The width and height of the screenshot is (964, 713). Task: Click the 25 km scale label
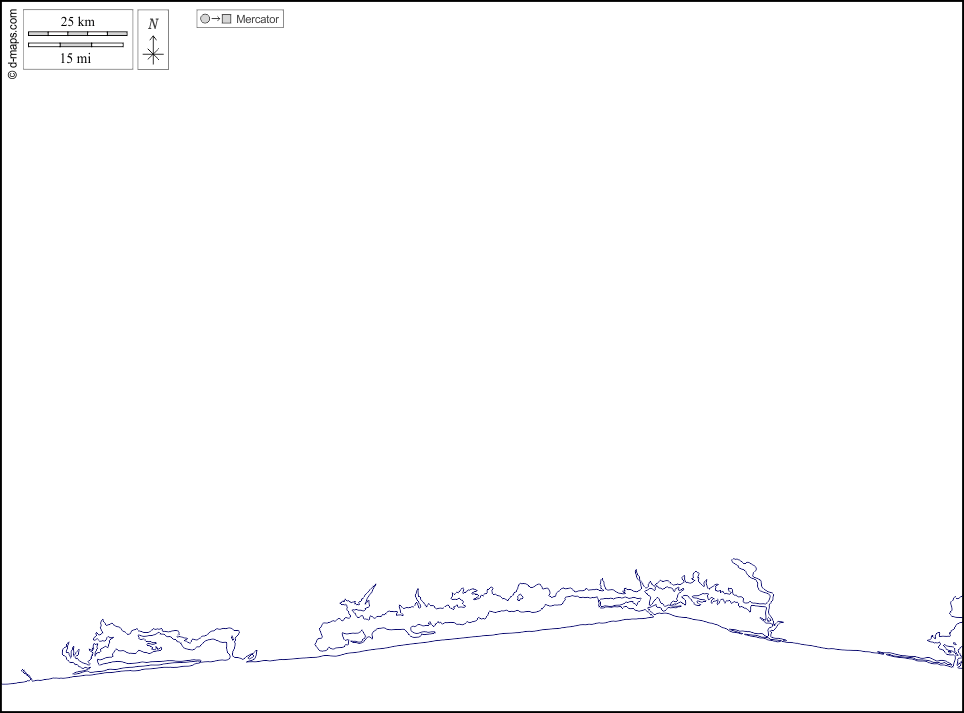[x=77, y=21]
